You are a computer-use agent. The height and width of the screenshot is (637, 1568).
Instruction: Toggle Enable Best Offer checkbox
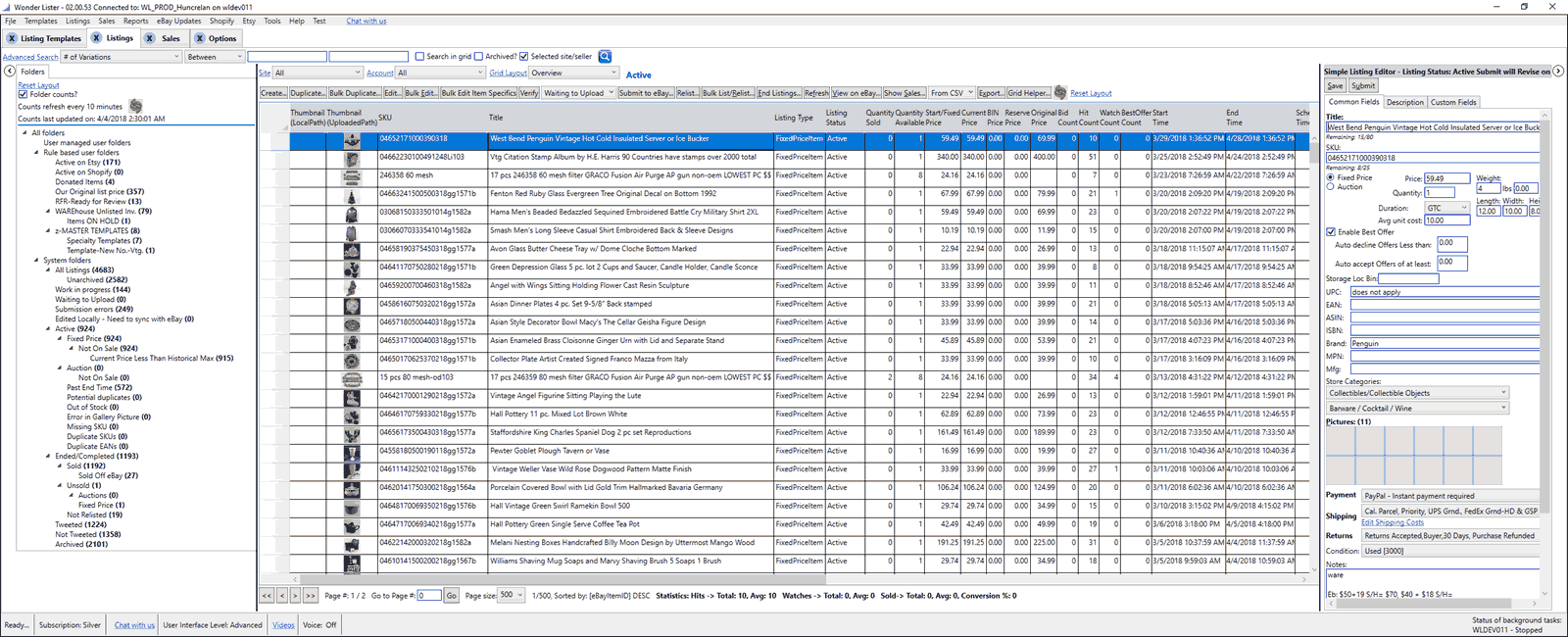(x=1331, y=232)
